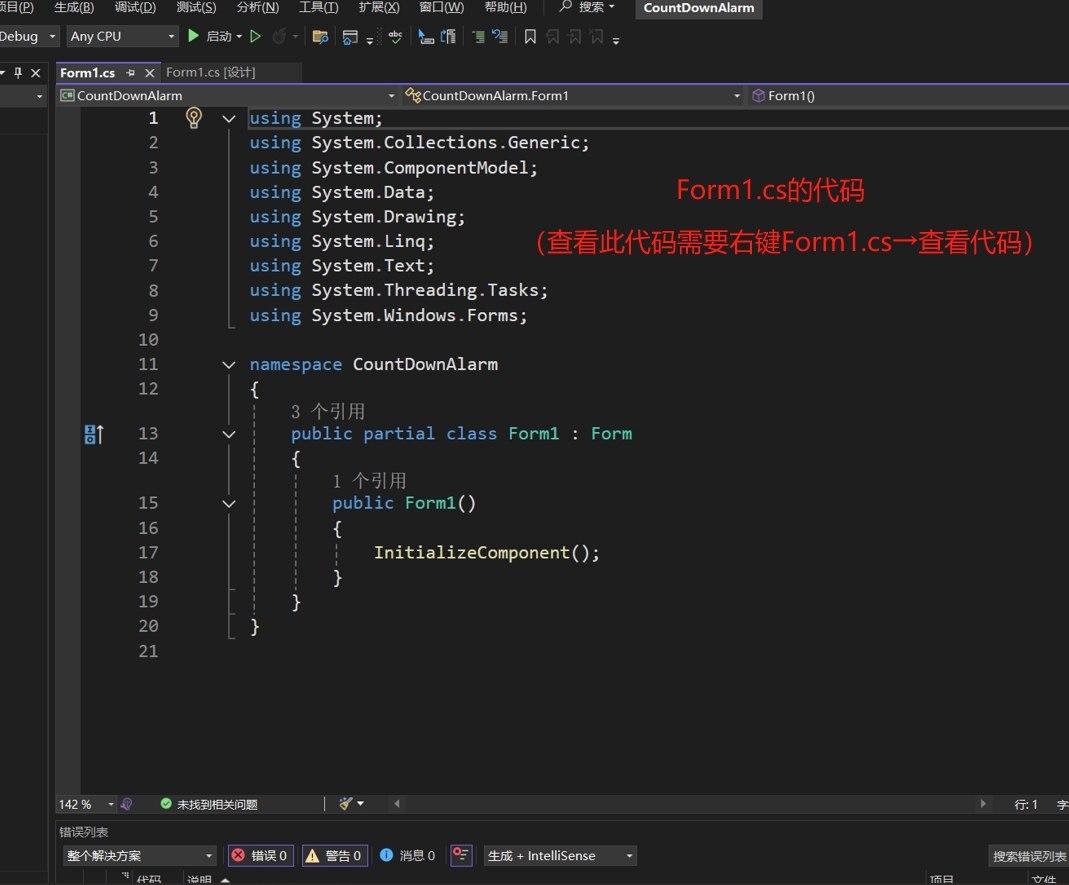Click the inheritance margin icon beside line 13

[x=94, y=434]
